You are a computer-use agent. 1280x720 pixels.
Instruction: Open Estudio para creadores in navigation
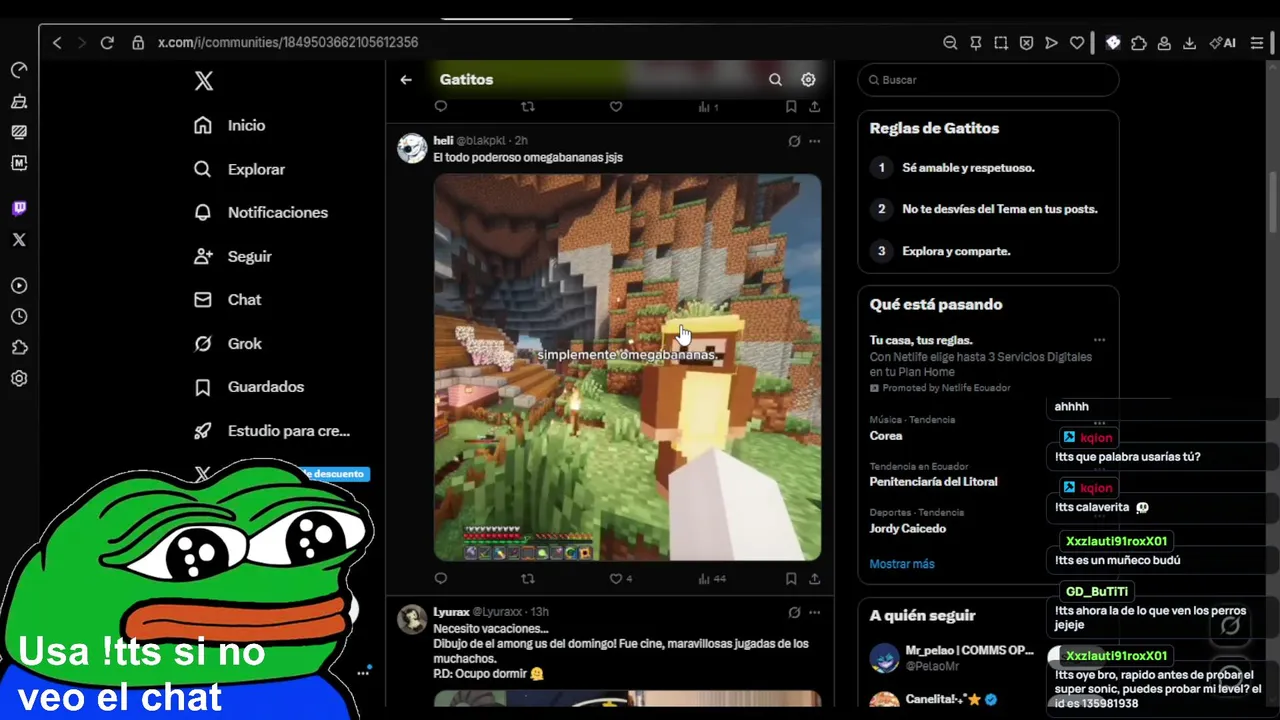click(x=272, y=431)
